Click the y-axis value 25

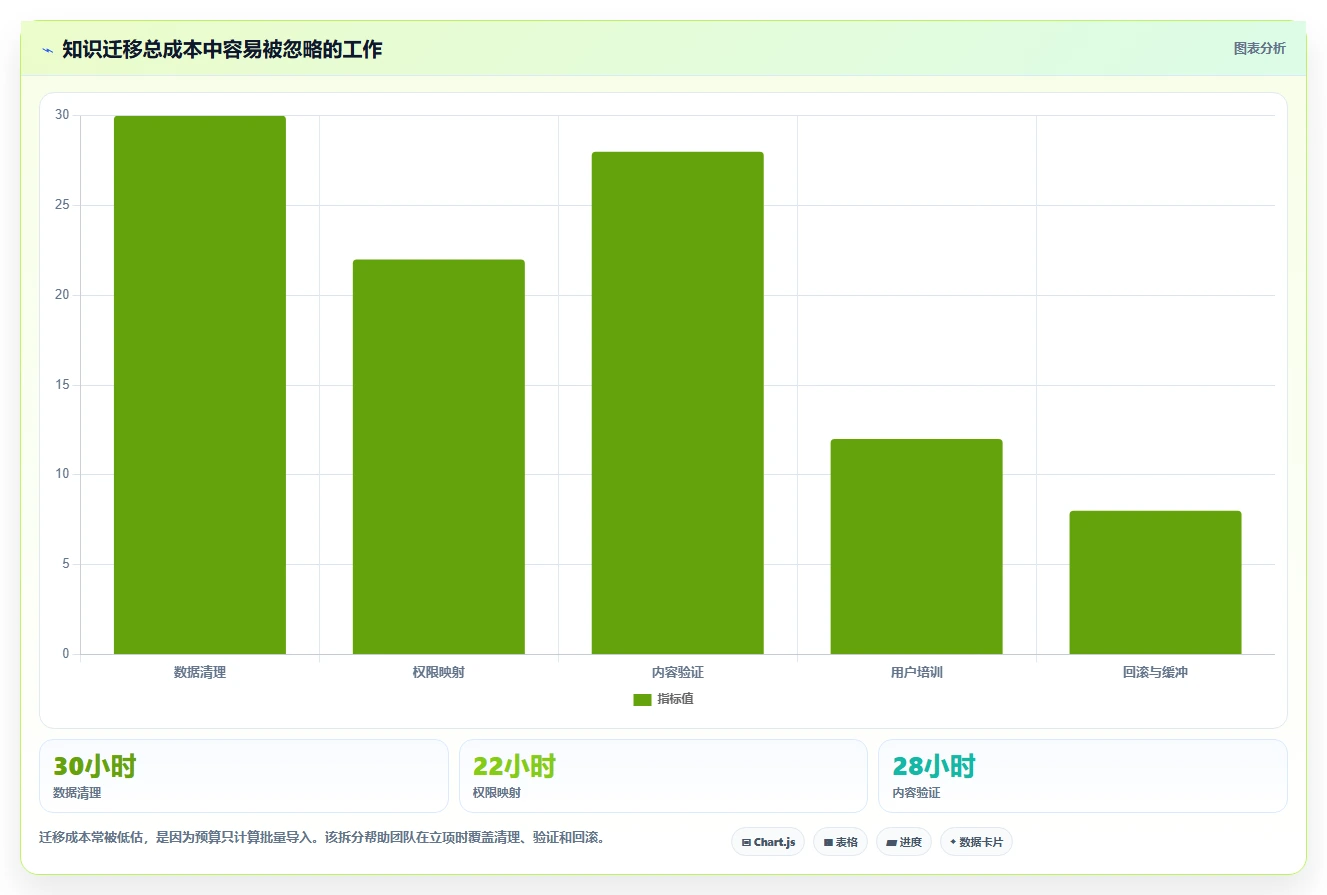point(62,205)
